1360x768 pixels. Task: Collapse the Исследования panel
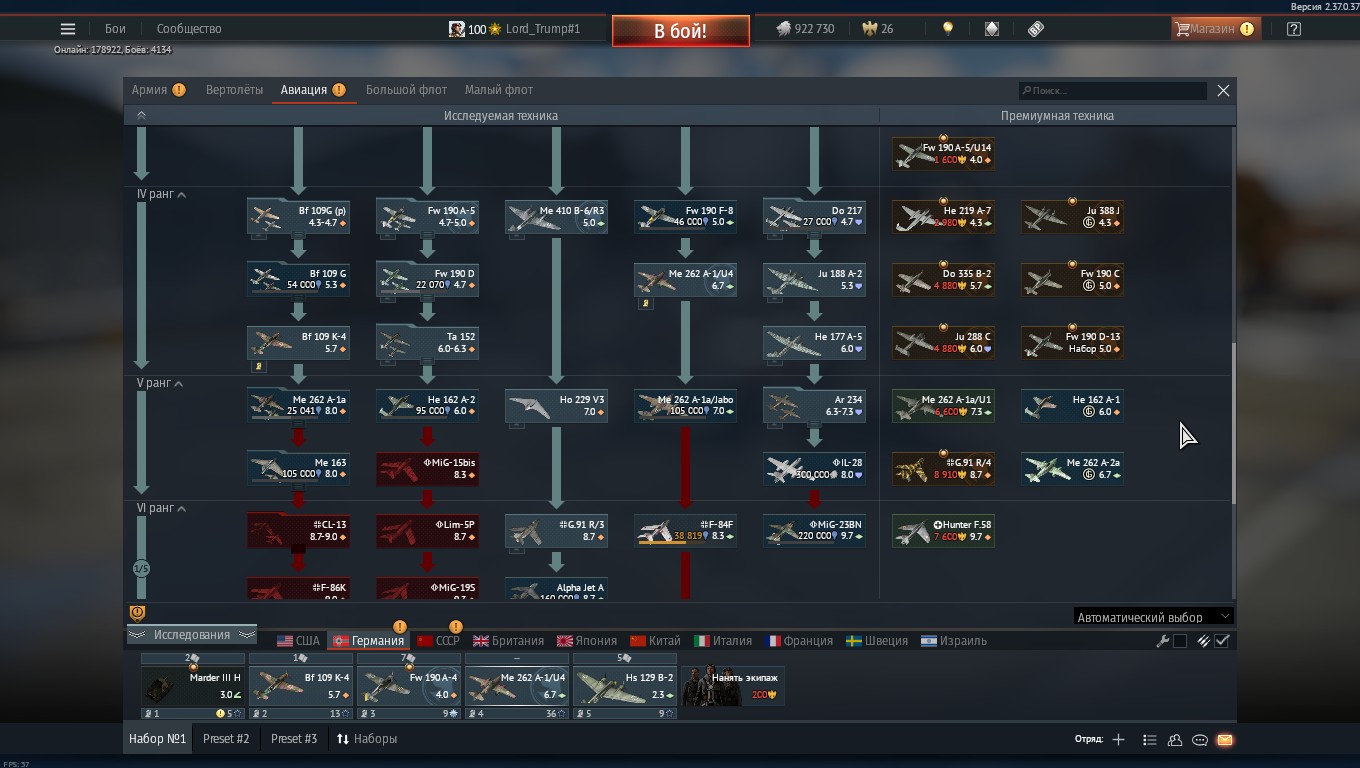(191, 635)
